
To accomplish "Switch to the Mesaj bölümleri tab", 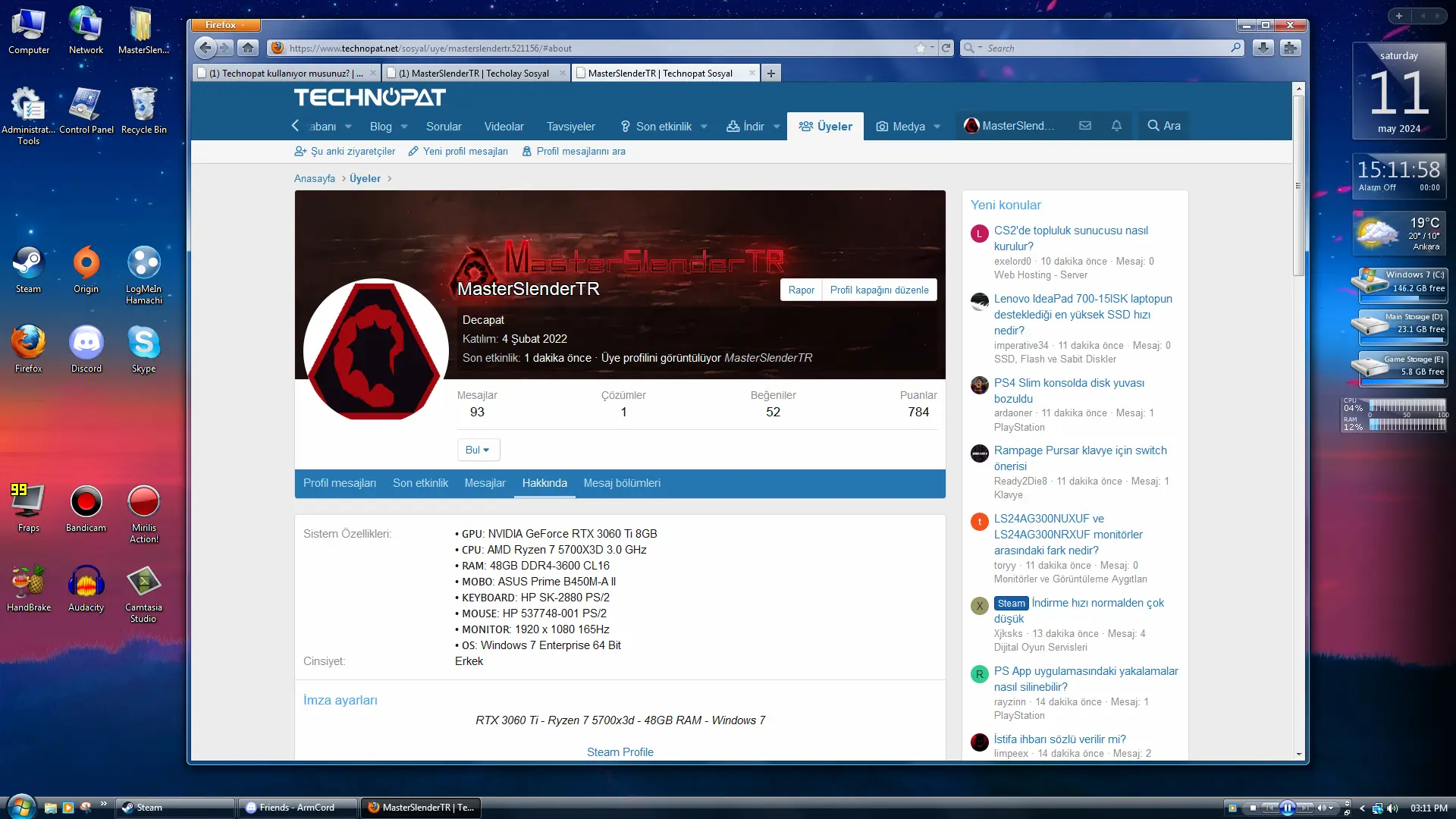I will point(622,483).
